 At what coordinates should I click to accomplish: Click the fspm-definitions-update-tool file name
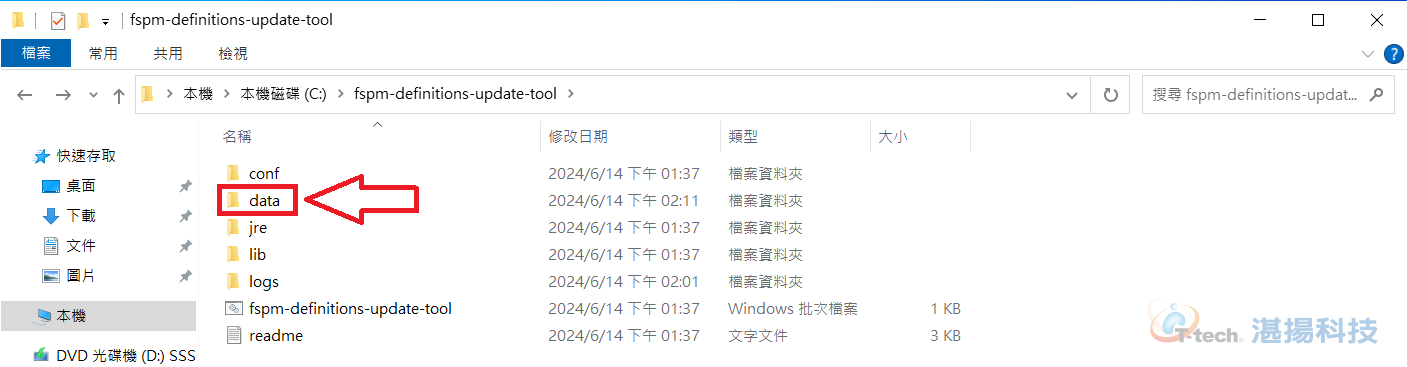pos(350,308)
